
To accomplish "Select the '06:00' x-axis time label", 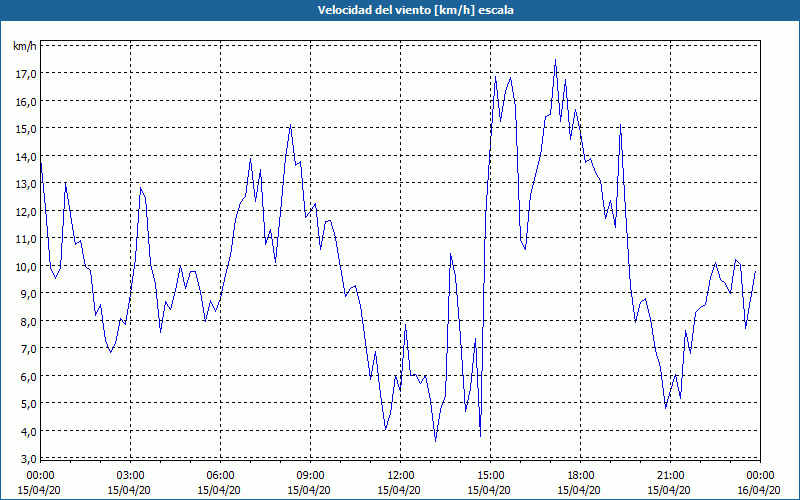I will pos(220,476).
